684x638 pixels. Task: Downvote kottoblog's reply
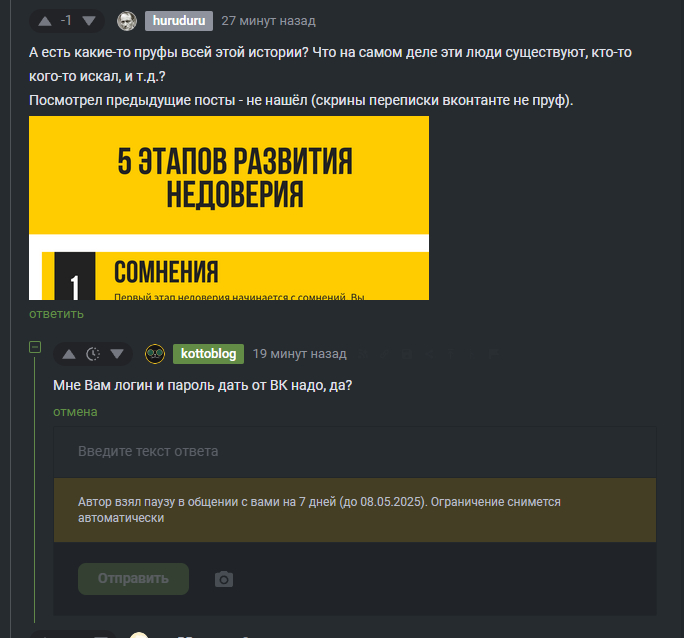(117, 354)
